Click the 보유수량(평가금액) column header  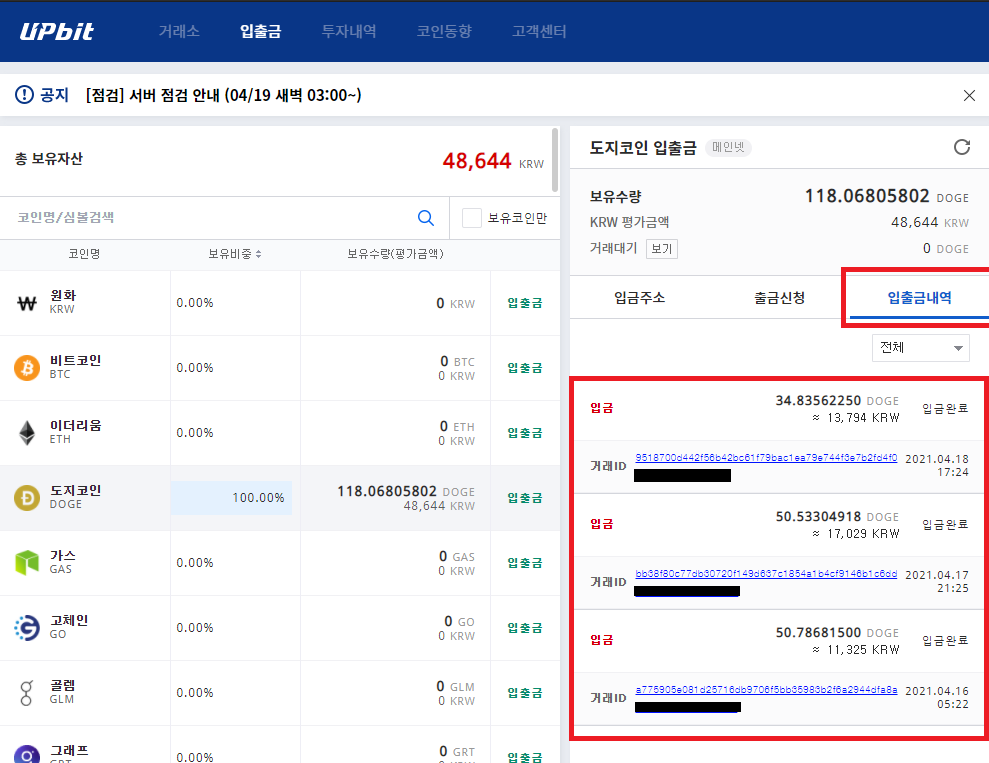(x=395, y=253)
